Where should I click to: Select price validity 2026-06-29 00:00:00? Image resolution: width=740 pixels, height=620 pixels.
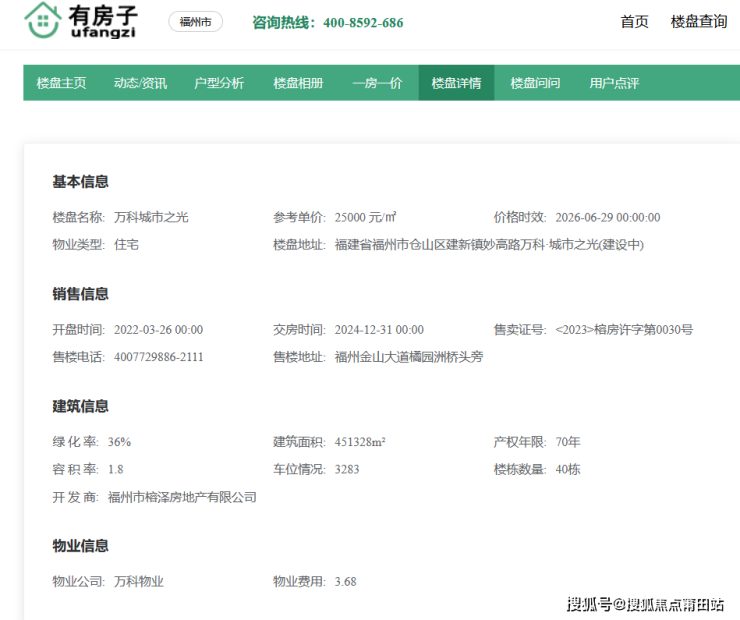(608, 218)
